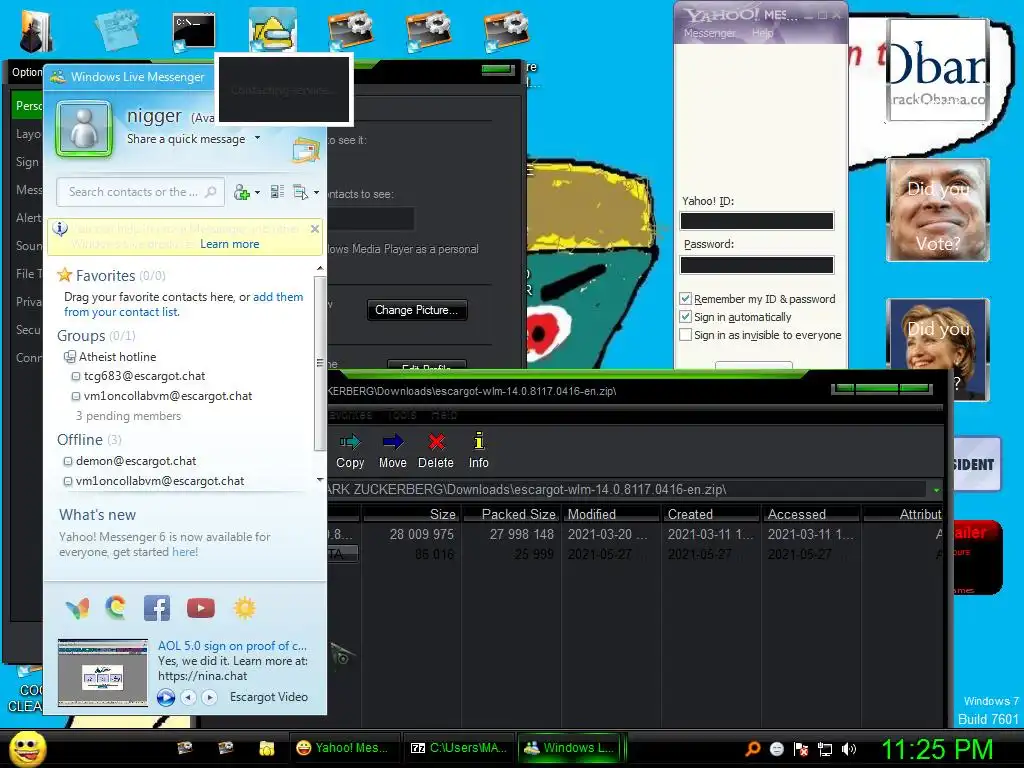Enable Sign in as invisible to everyone

(x=685, y=335)
